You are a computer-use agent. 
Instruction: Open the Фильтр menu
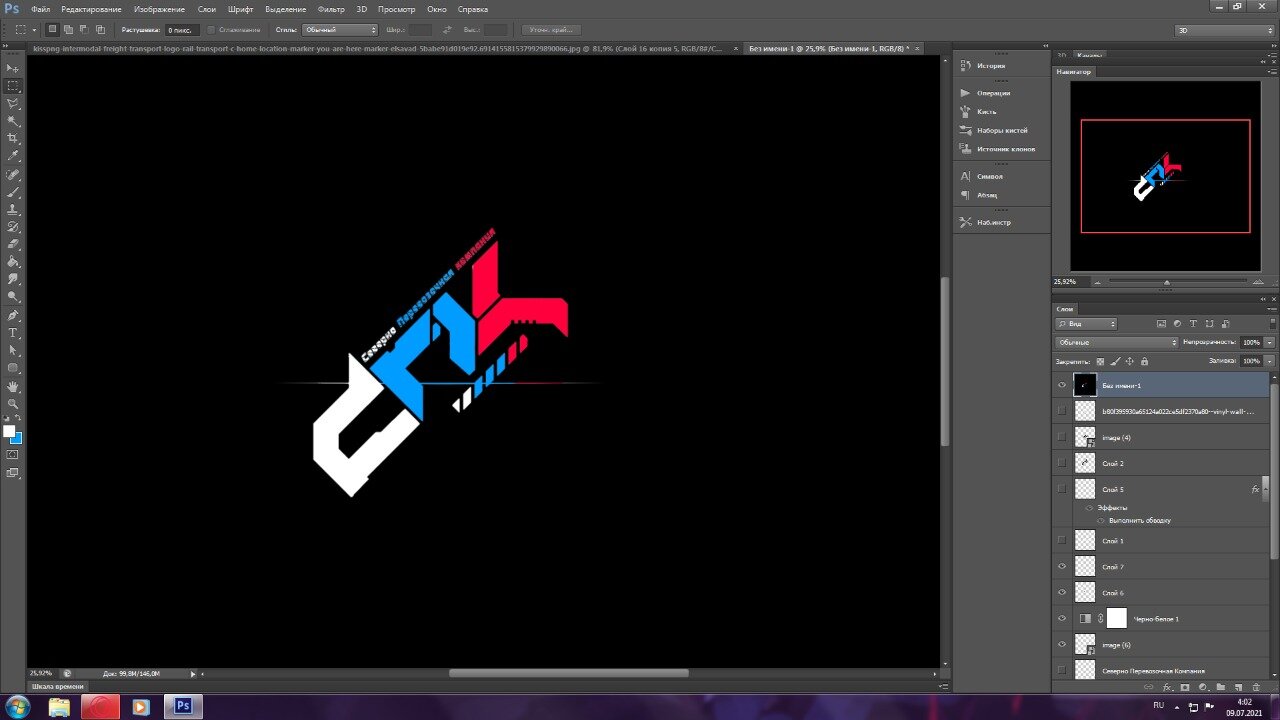pos(331,9)
